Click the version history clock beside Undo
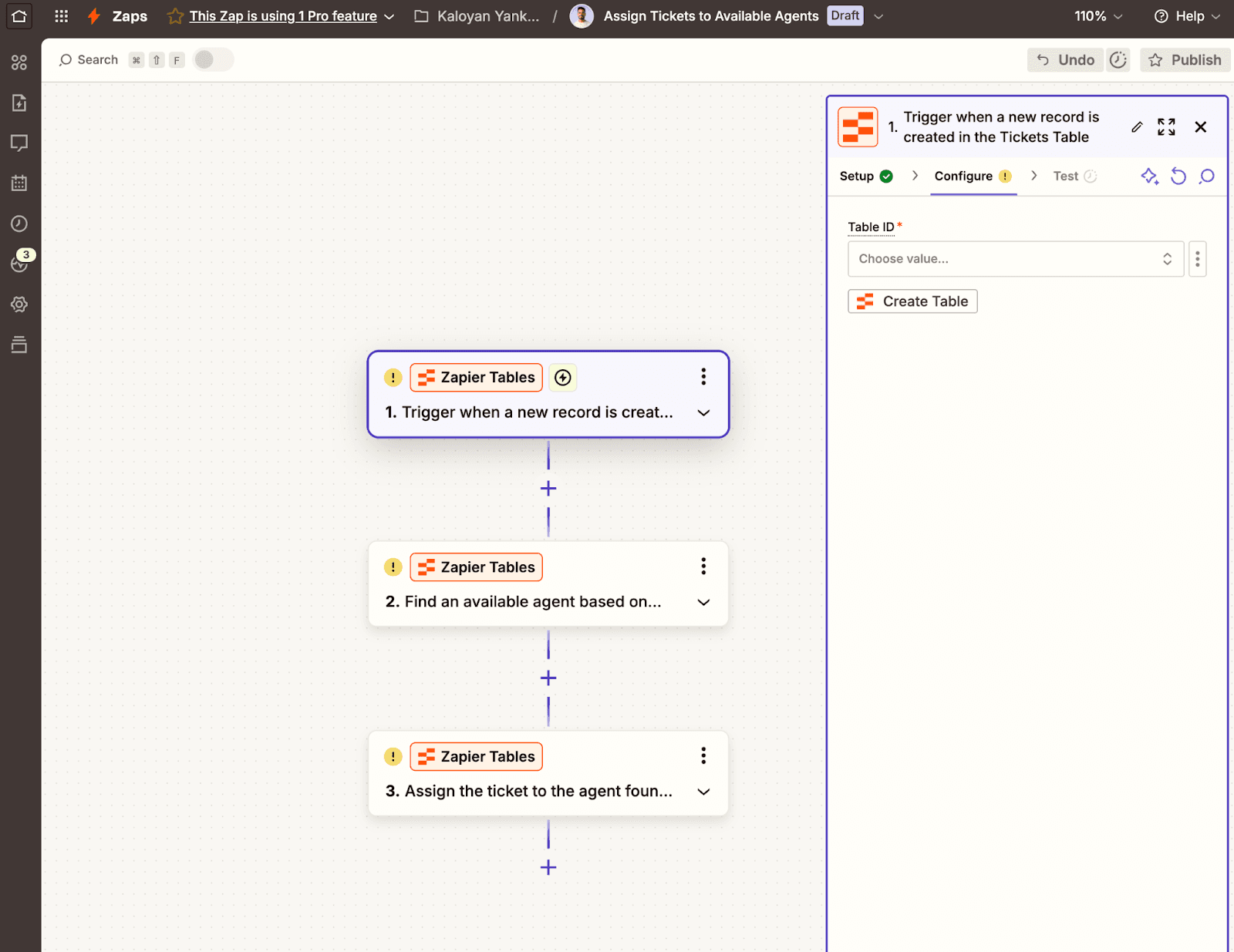The image size is (1234, 952). pyautogui.click(x=1118, y=60)
